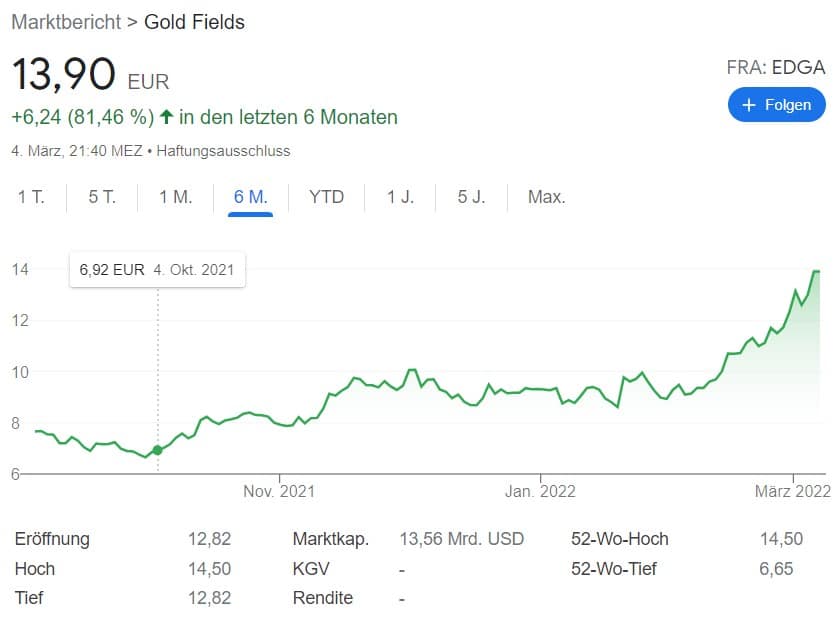
Task: Switch to the YTD range
Action: pyautogui.click(x=326, y=197)
